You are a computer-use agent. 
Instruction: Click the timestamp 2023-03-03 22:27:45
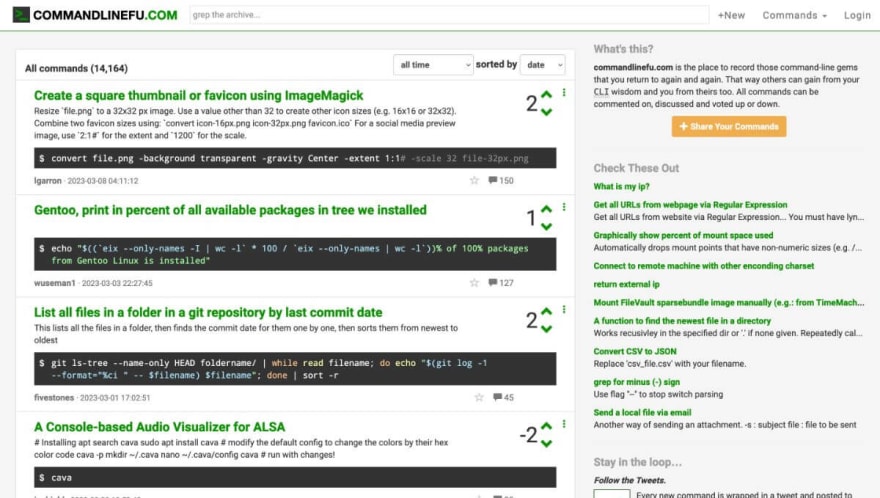tap(117, 283)
